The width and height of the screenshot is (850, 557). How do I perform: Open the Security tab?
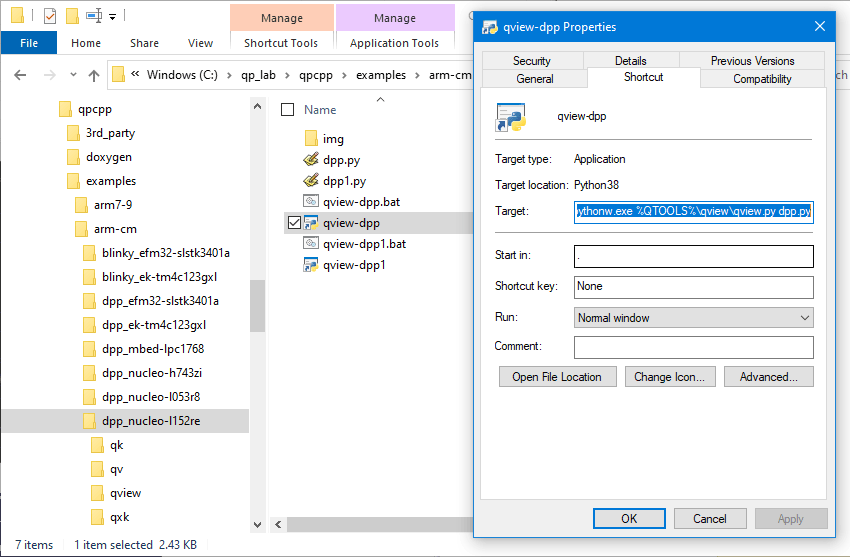[532, 61]
